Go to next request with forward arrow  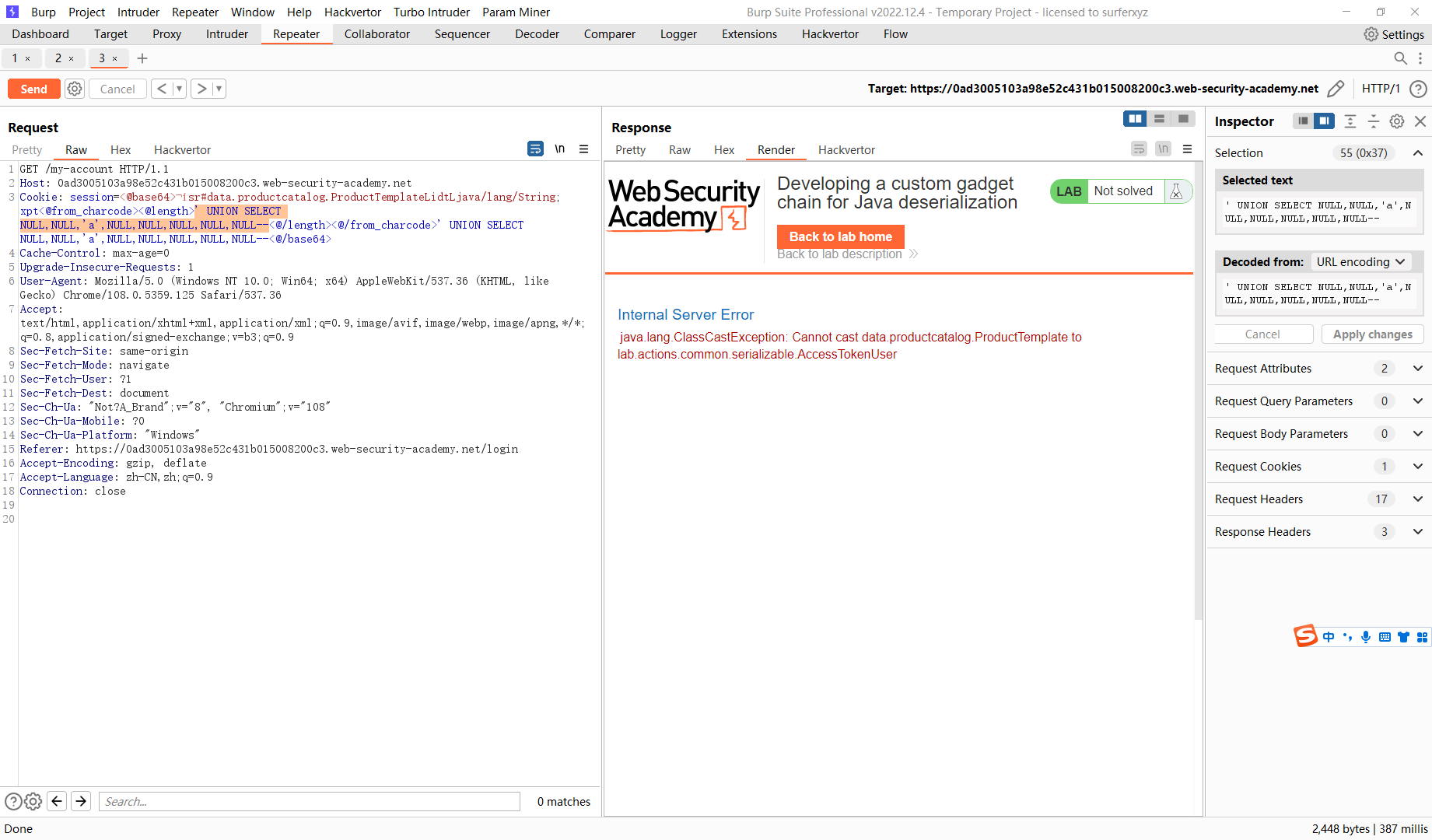(x=201, y=89)
